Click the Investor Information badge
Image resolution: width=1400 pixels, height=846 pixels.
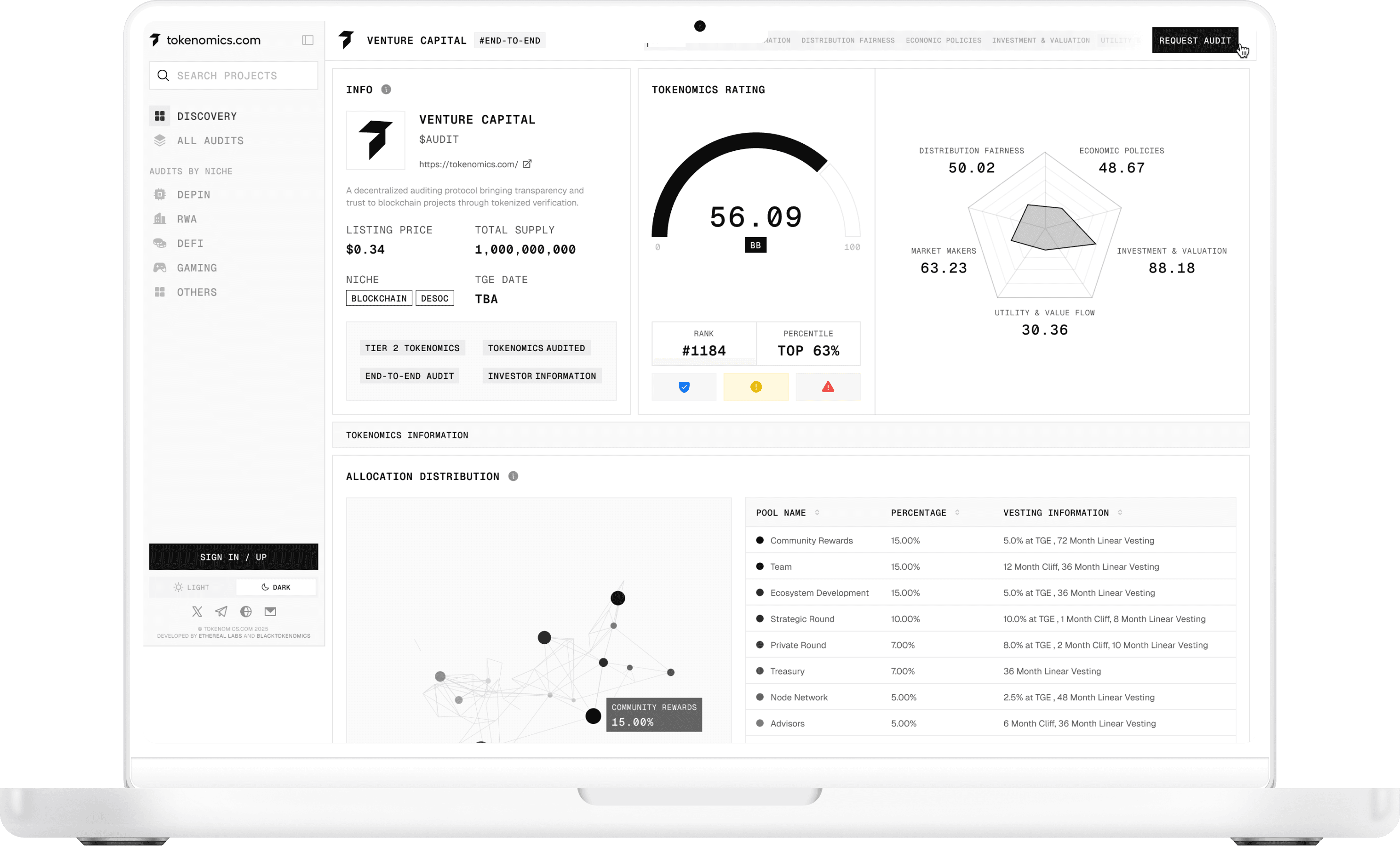pos(541,376)
